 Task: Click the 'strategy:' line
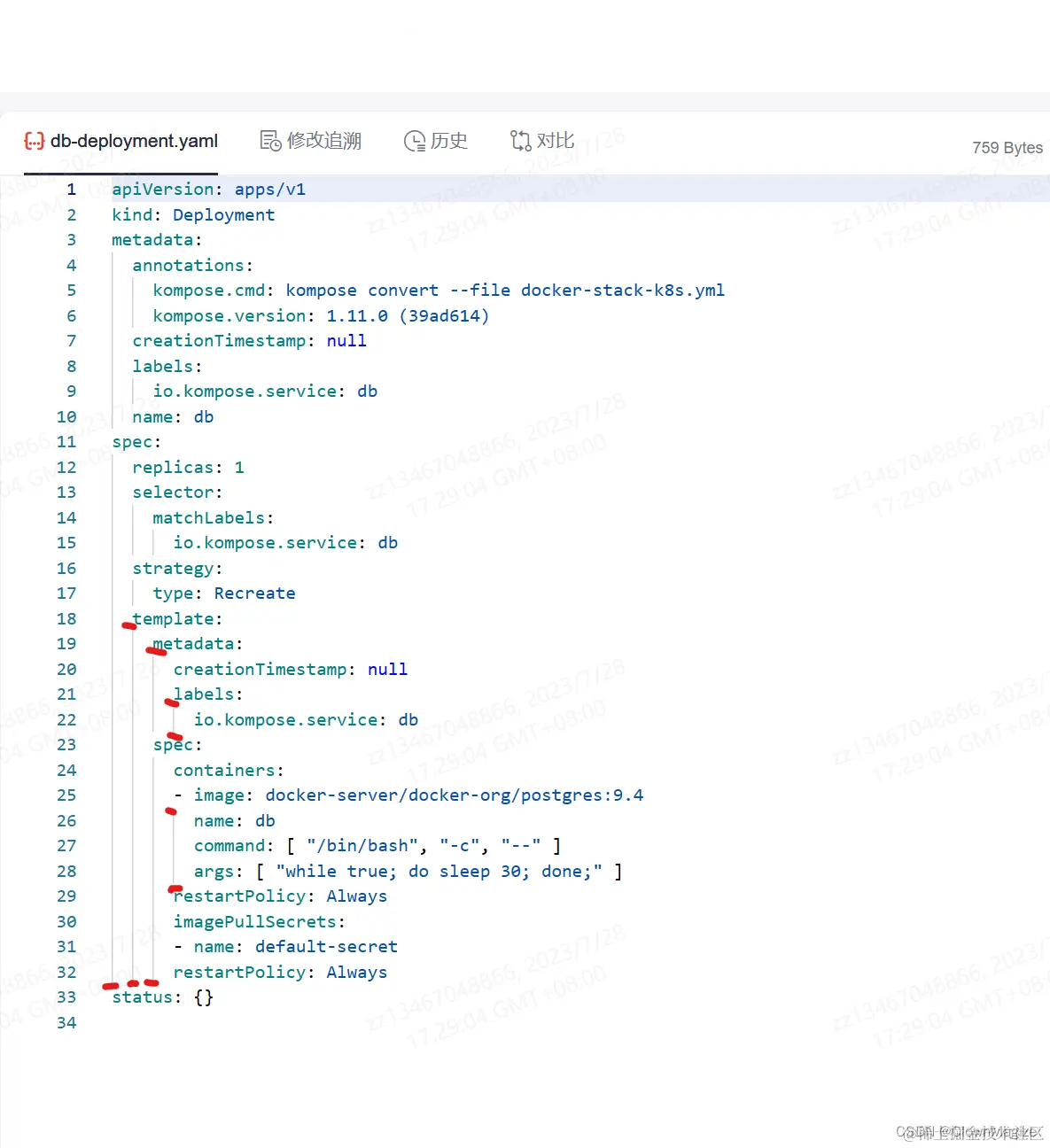[177, 569]
